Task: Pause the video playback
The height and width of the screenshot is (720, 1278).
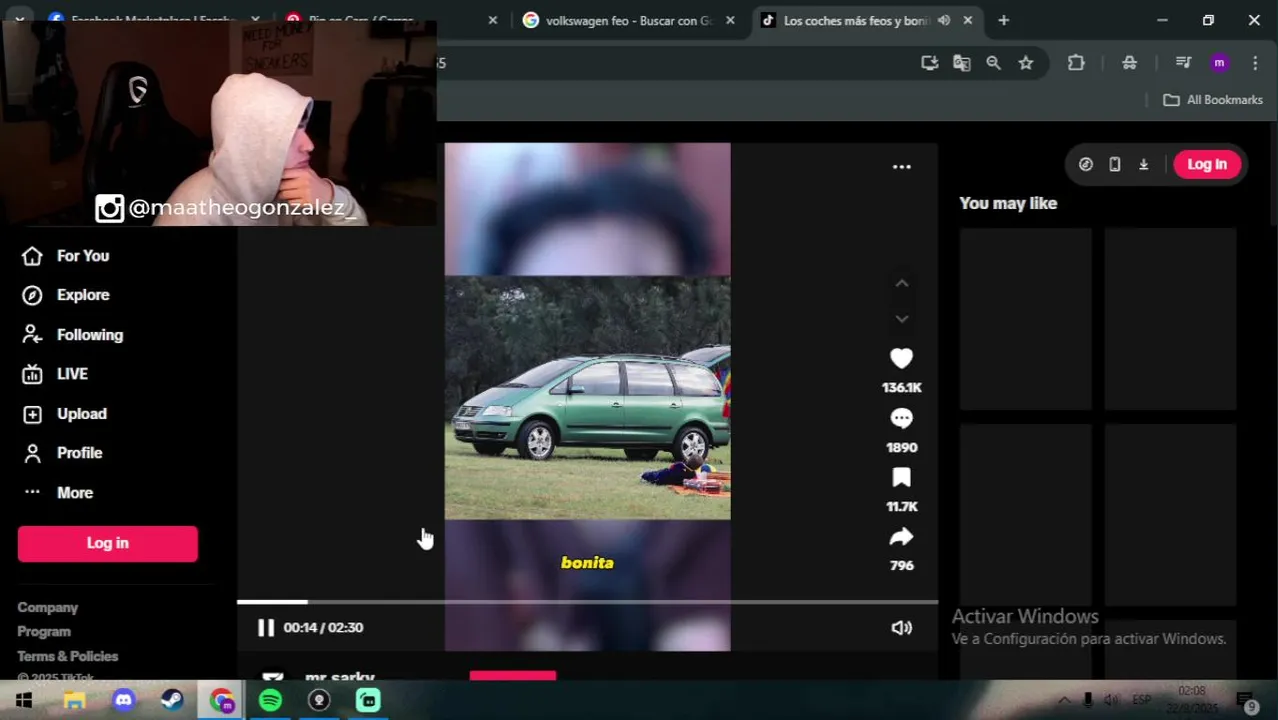Action: (x=265, y=627)
